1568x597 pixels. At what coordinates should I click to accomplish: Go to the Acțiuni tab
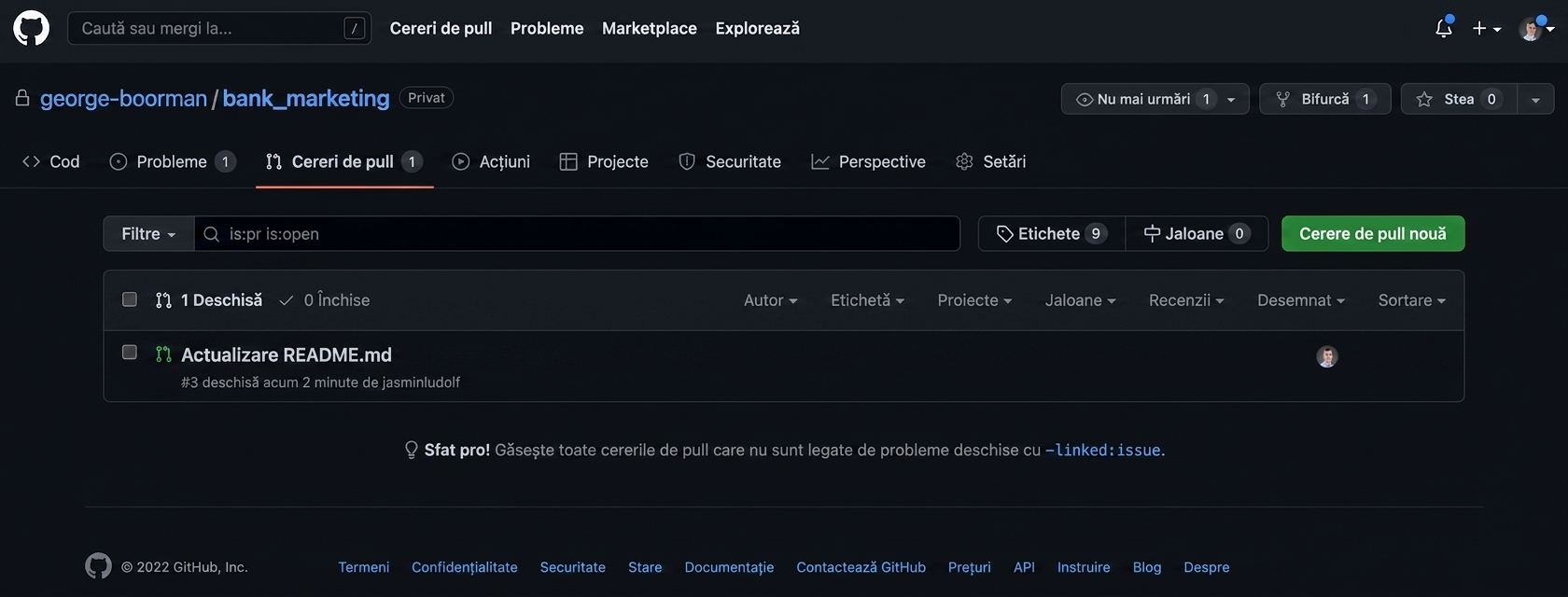491,161
